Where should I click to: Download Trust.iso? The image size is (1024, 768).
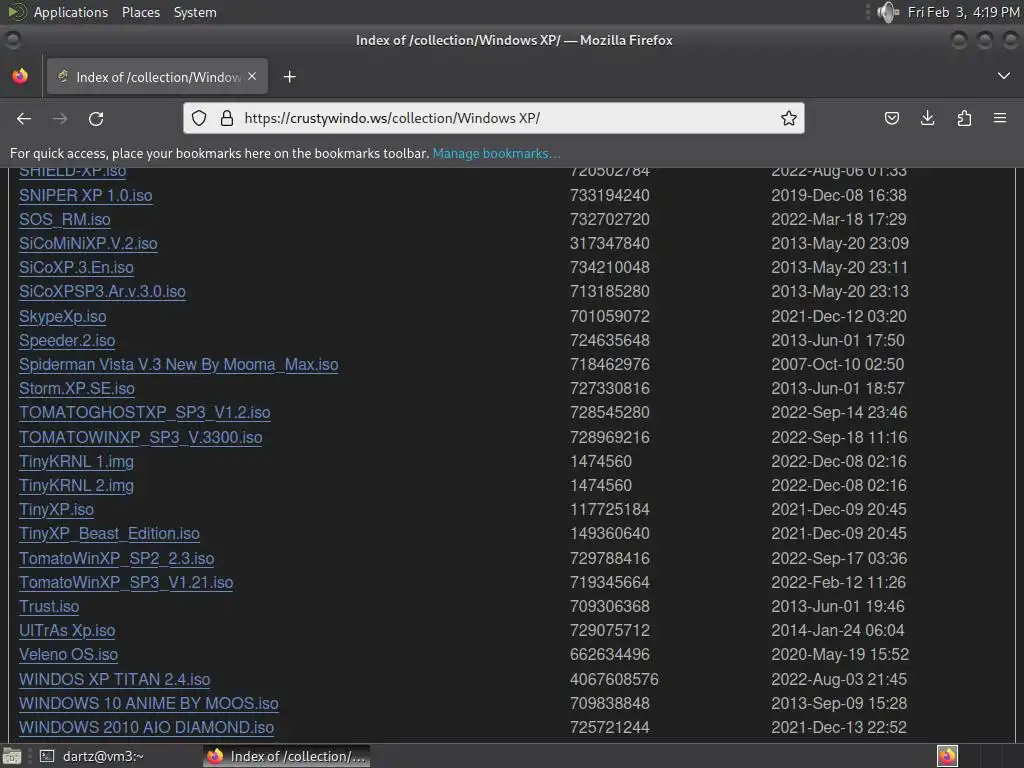[x=49, y=607]
